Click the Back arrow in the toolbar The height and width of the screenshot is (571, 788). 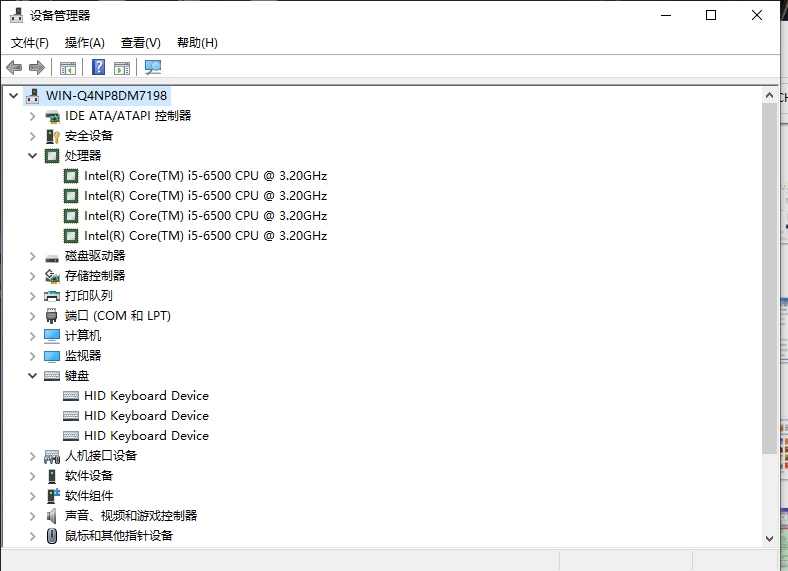click(x=14, y=67)
